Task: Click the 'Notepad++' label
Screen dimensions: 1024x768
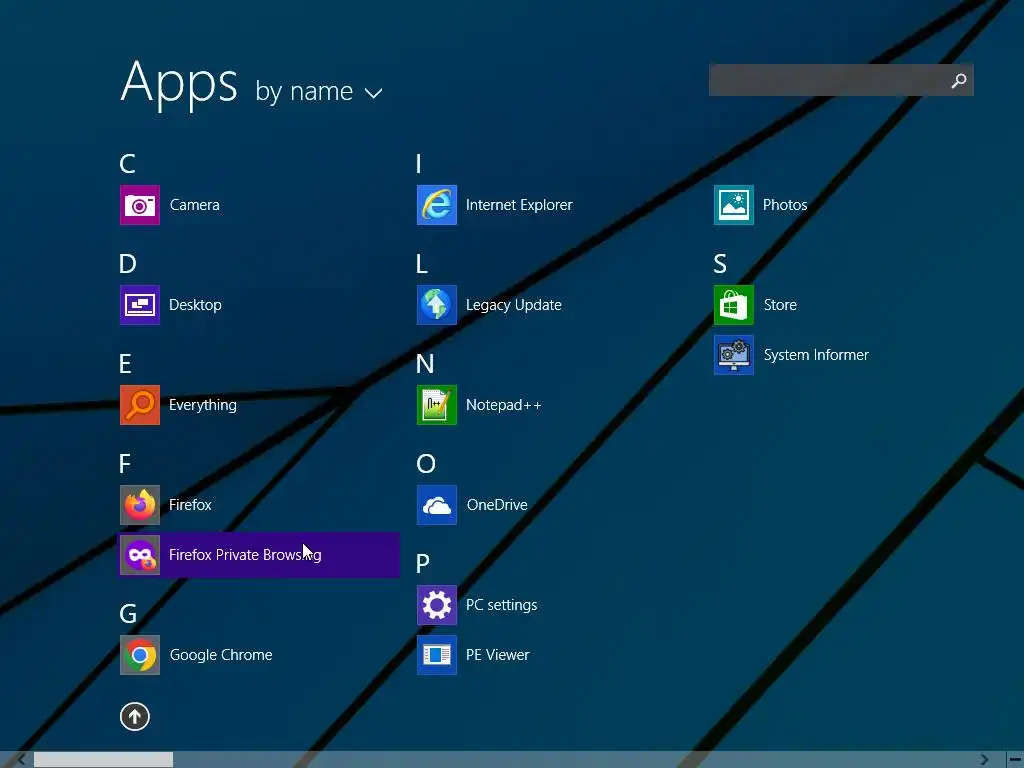Action: point(504,405)
